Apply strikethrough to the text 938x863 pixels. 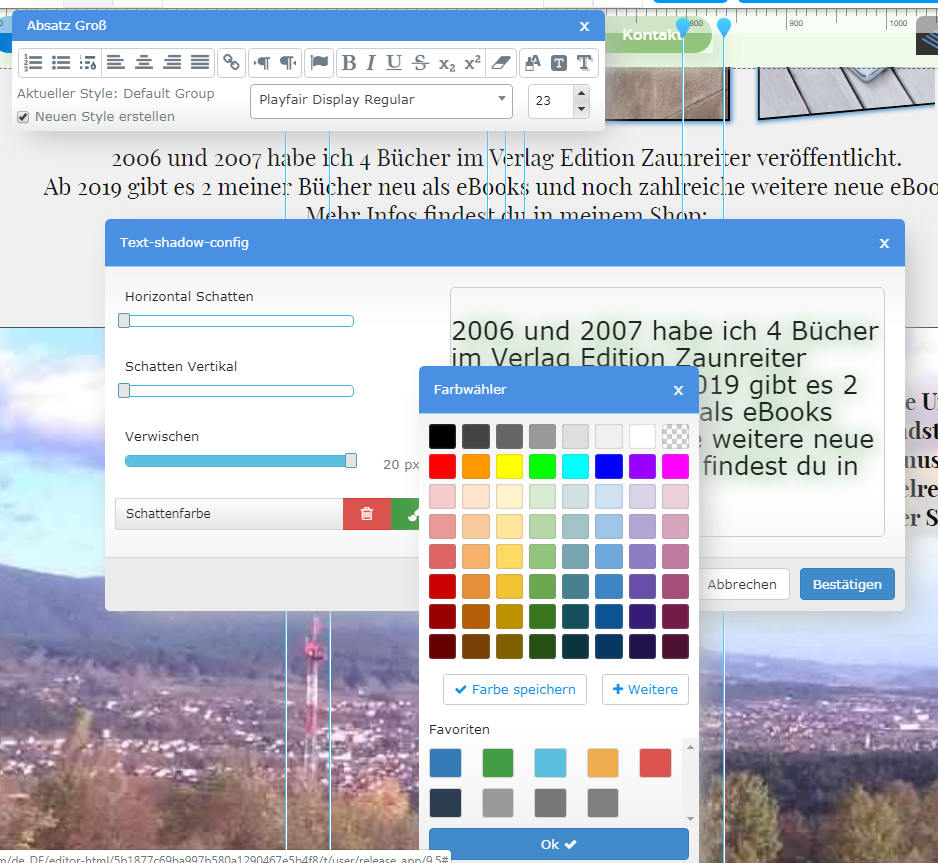click(x=421, y=63)
